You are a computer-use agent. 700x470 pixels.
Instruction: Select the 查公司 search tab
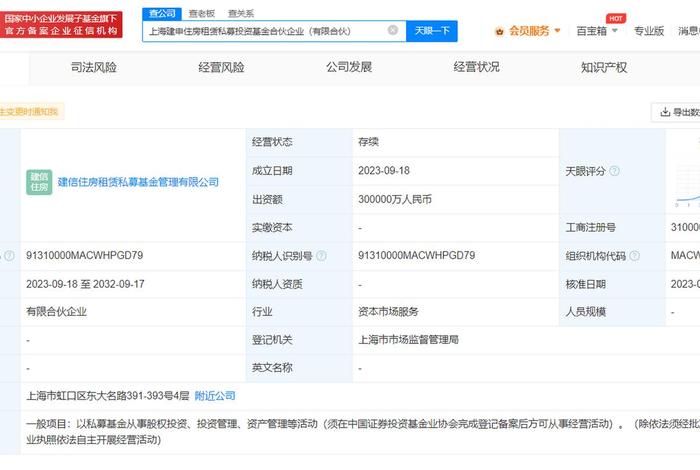click(x=162, y=14)
